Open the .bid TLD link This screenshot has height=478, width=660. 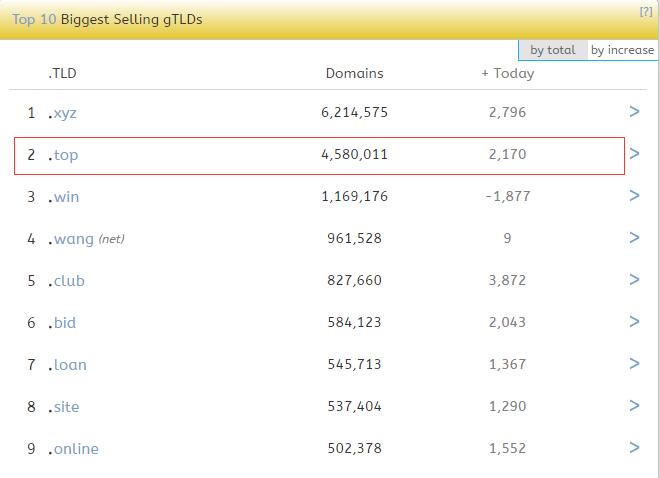coord(65,323)
